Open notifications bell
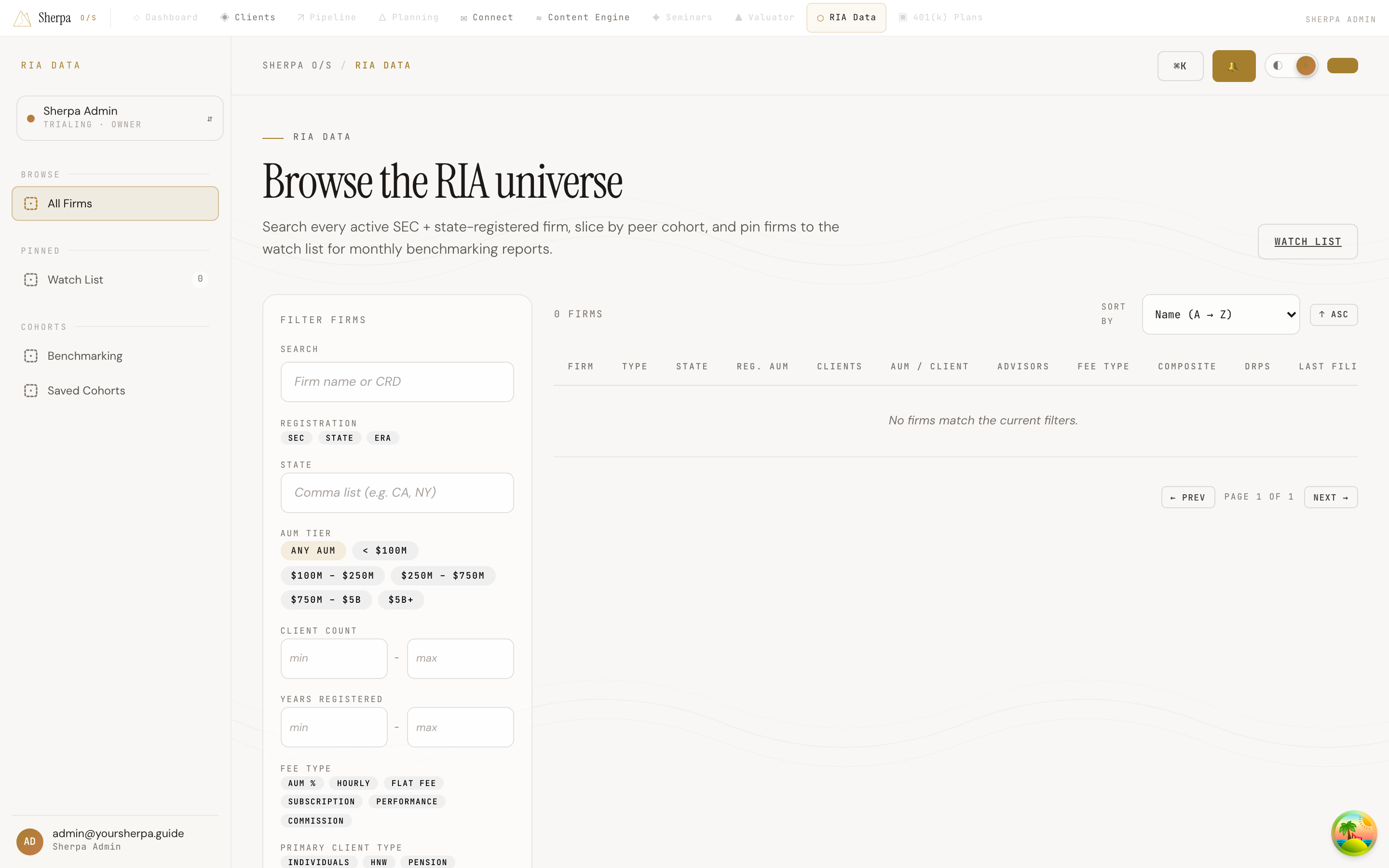The image size is (1389, 868). tap(1233, 66)
